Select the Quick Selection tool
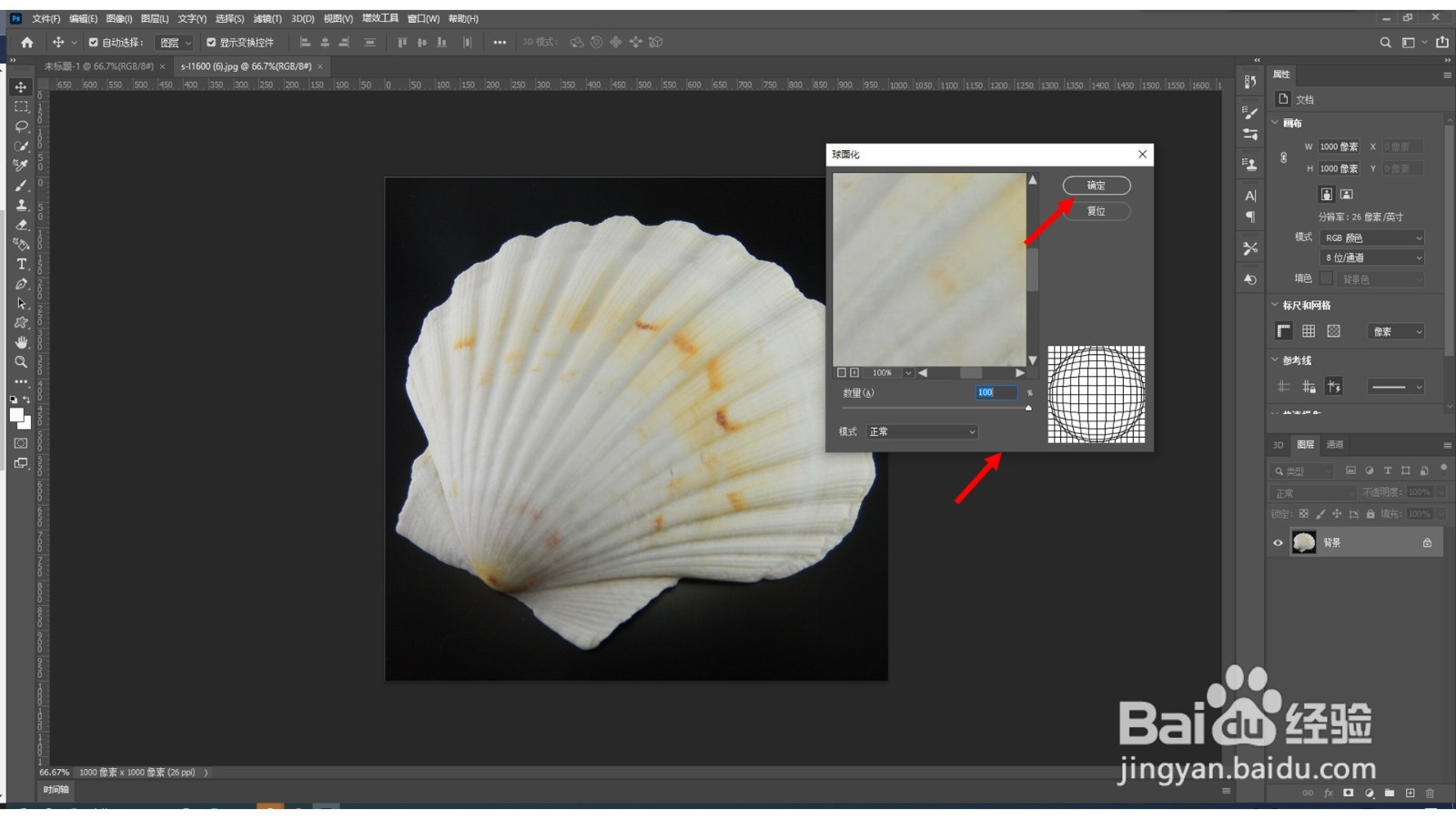The image size is (1456, 819). 21,146
